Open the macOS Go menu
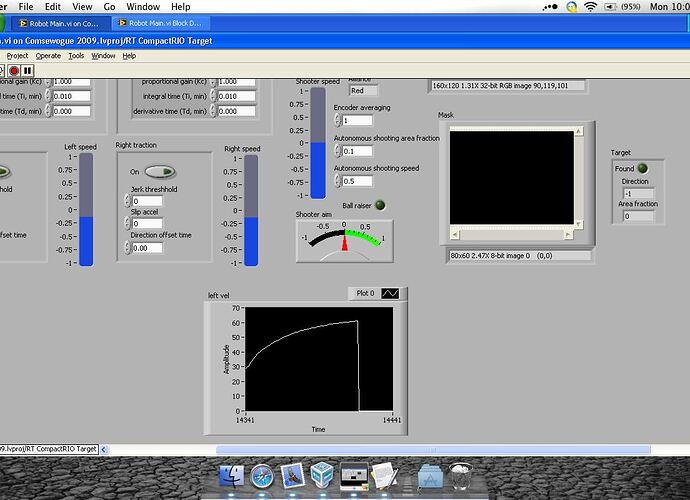The image size is (690, 500). pos(109,7)
